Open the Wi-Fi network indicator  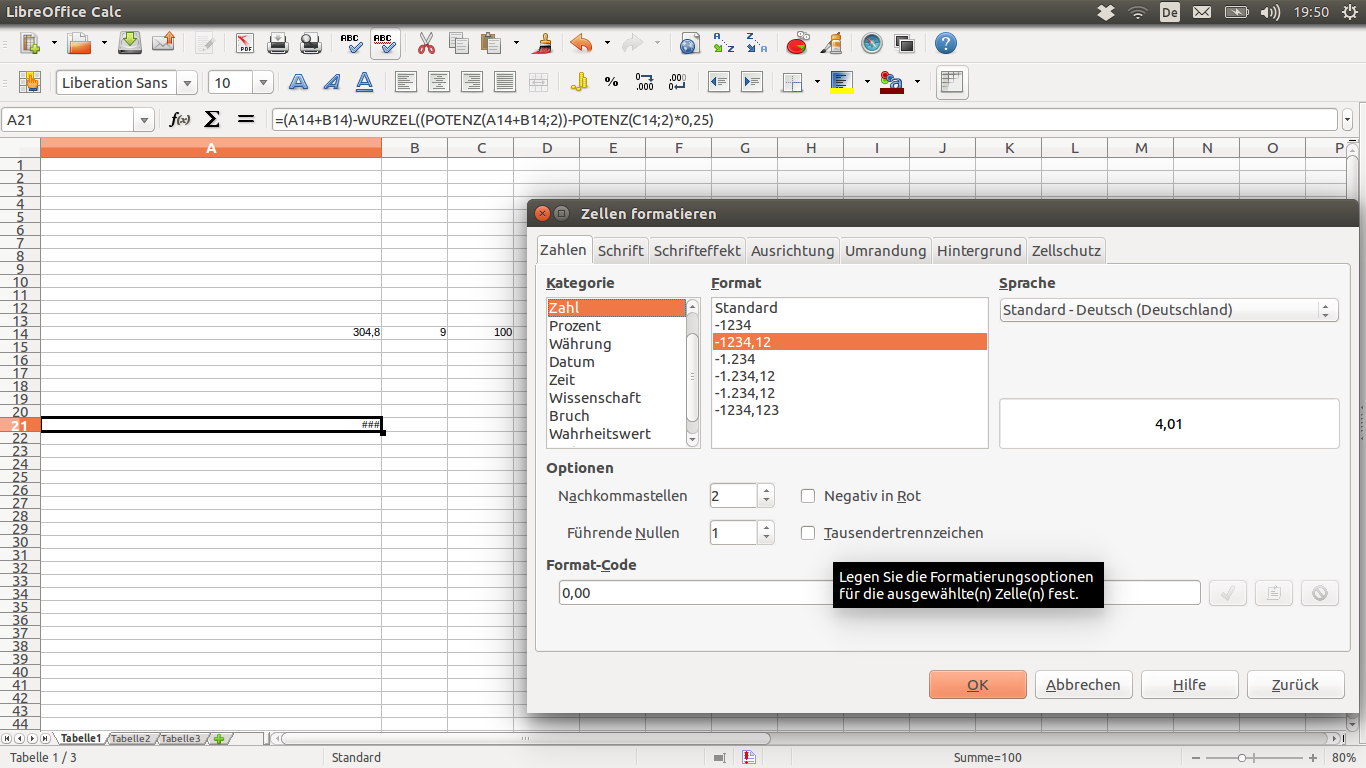(1137, 12)
